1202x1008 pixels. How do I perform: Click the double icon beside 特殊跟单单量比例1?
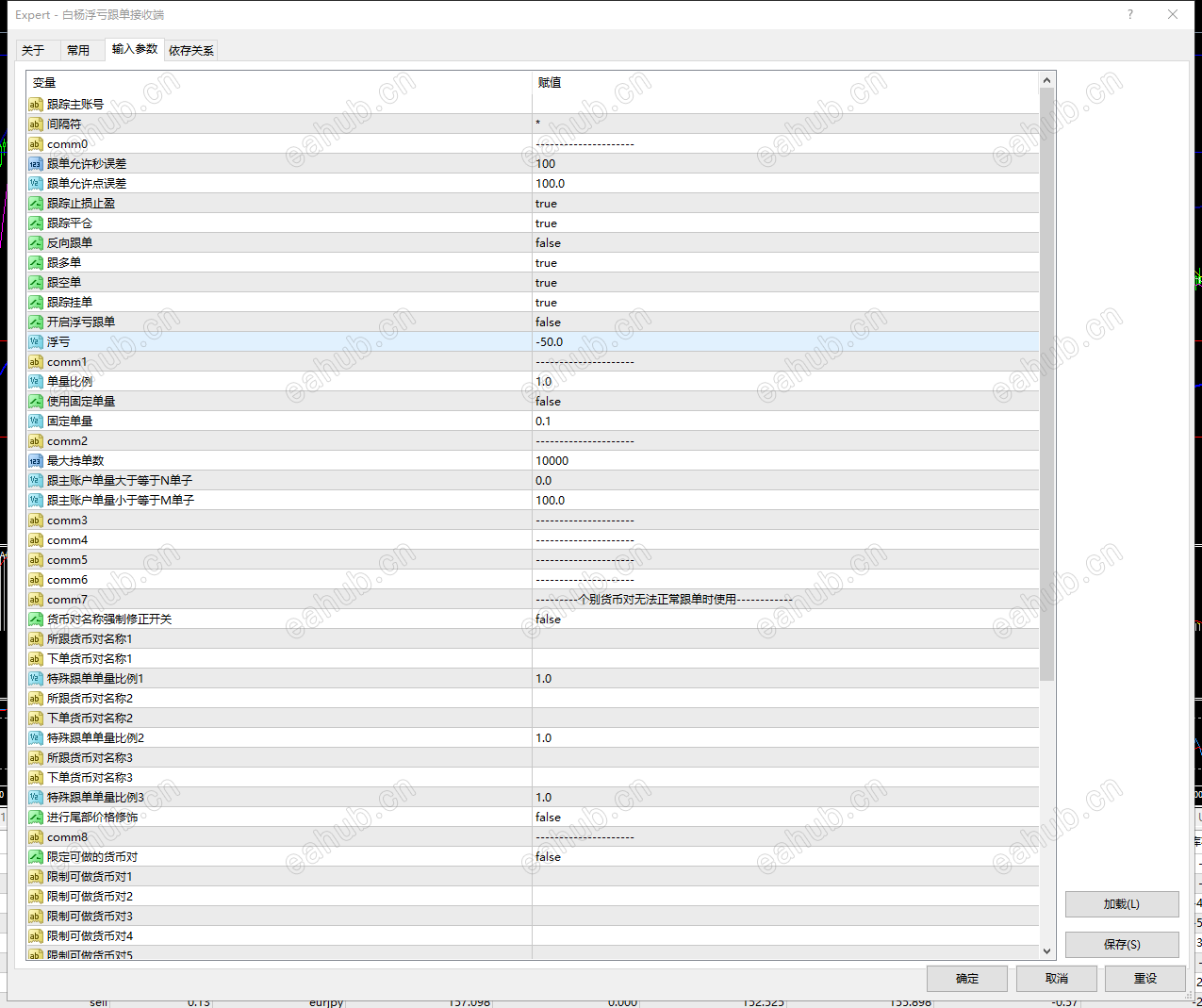[x=36, y=679]
